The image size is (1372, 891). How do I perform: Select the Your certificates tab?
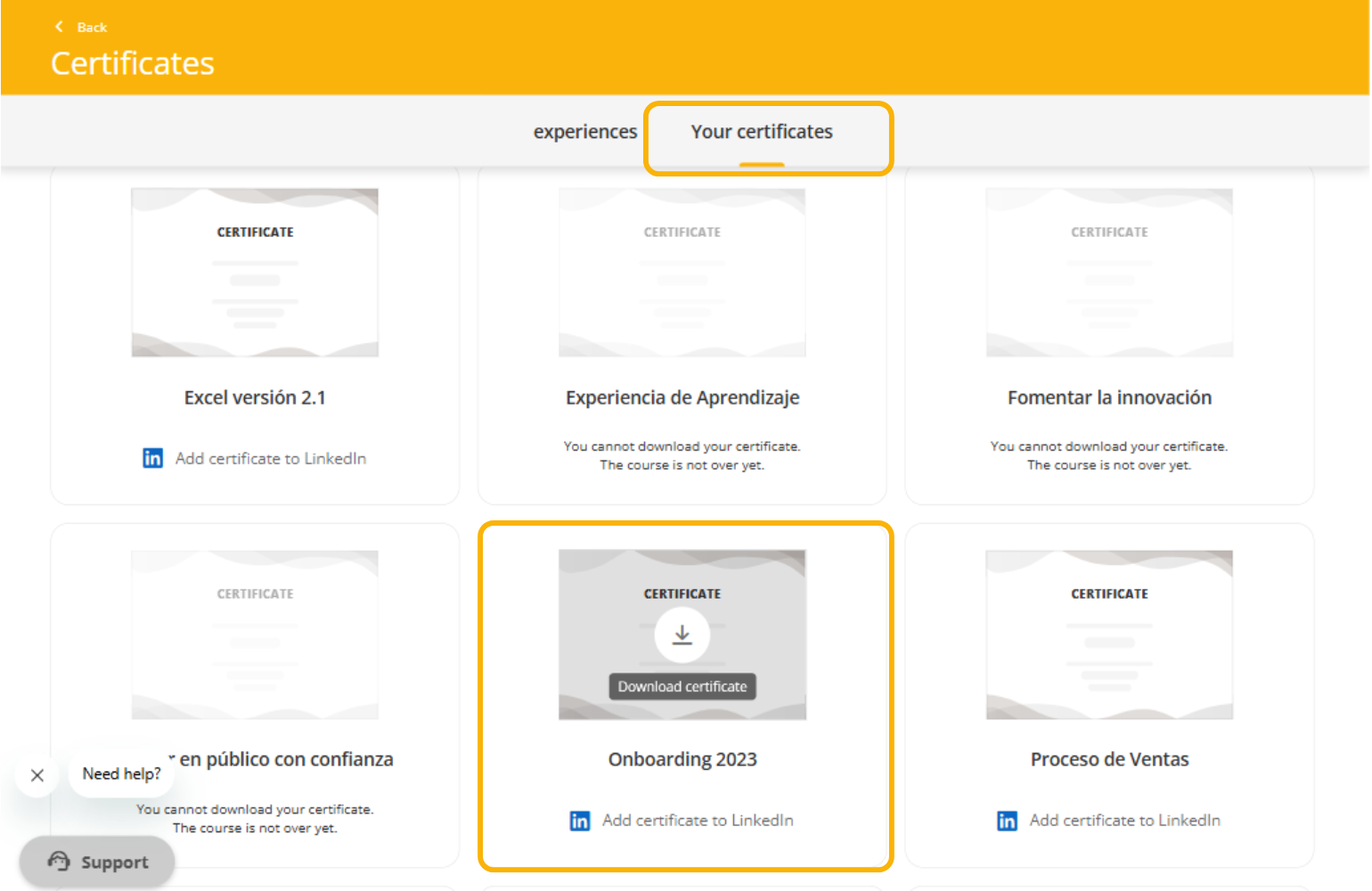click(762, 132)
